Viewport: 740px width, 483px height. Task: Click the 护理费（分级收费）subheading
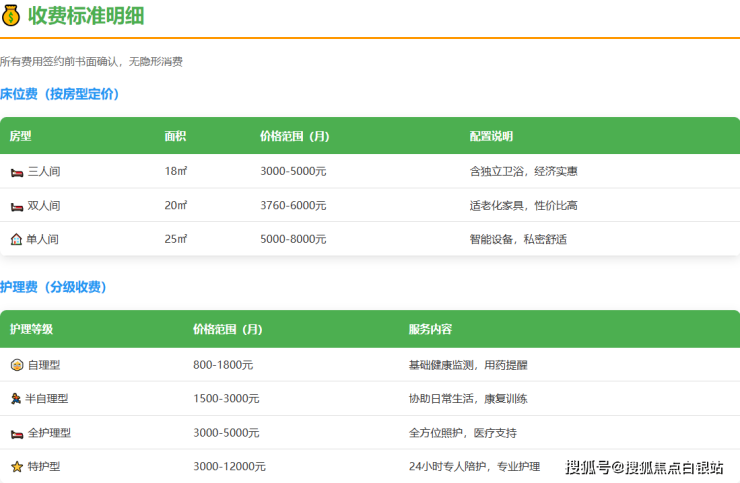tap(53, 287)
